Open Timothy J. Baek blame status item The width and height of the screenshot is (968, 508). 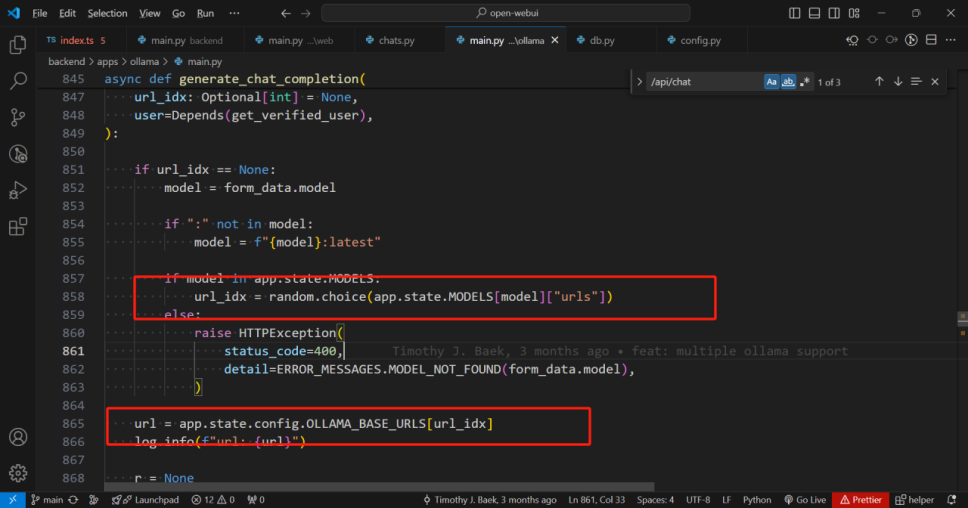pyautogui.click(x=490, y=500)
